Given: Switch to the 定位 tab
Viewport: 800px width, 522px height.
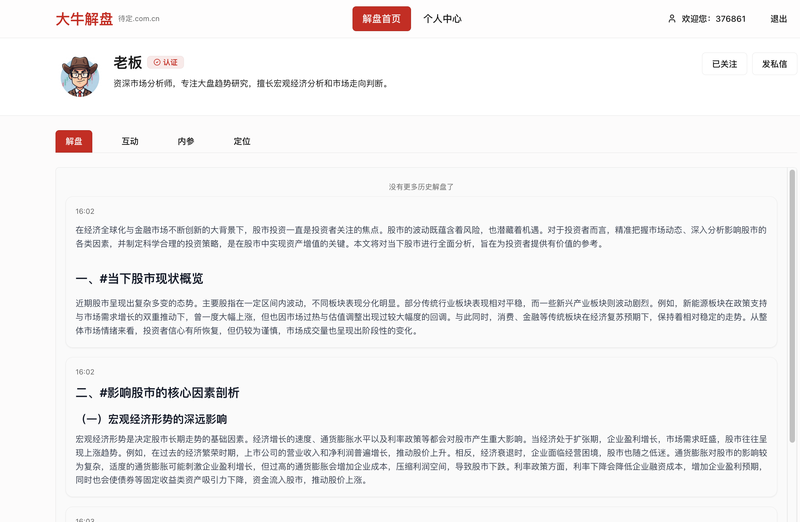Looking at the screenshot, I should (242, 142).
